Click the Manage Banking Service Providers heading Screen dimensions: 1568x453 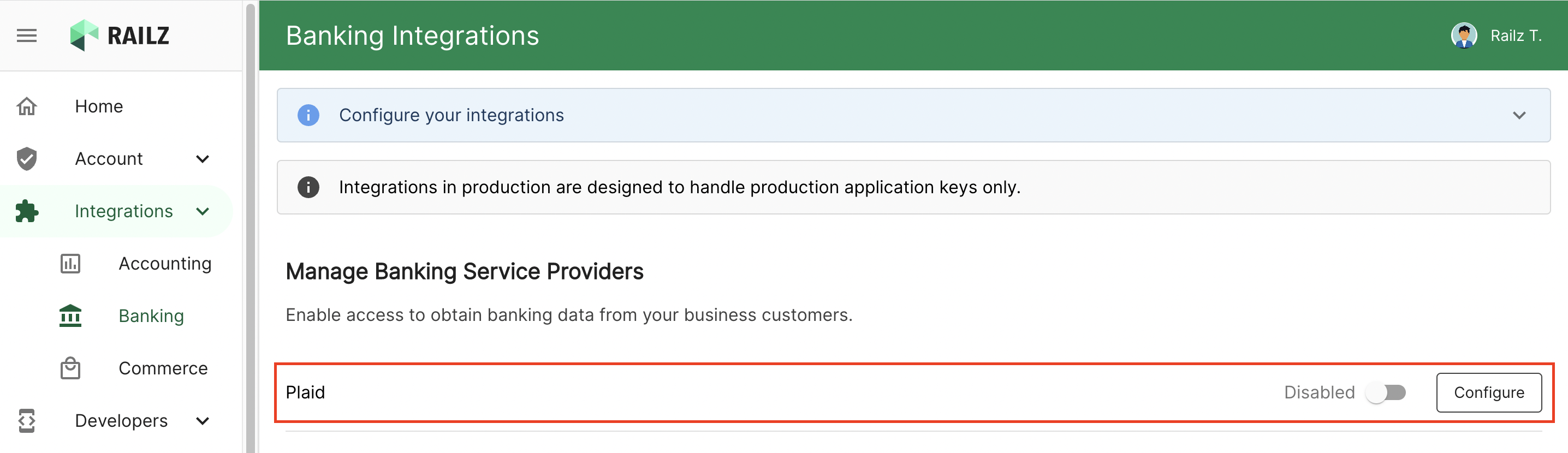465,271
